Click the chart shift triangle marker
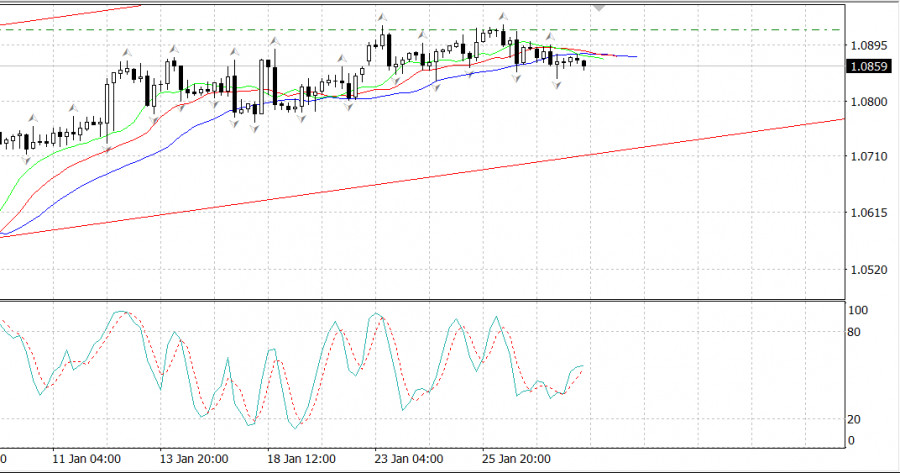Viewport: 900px width, 473px height. click(599, 8)
